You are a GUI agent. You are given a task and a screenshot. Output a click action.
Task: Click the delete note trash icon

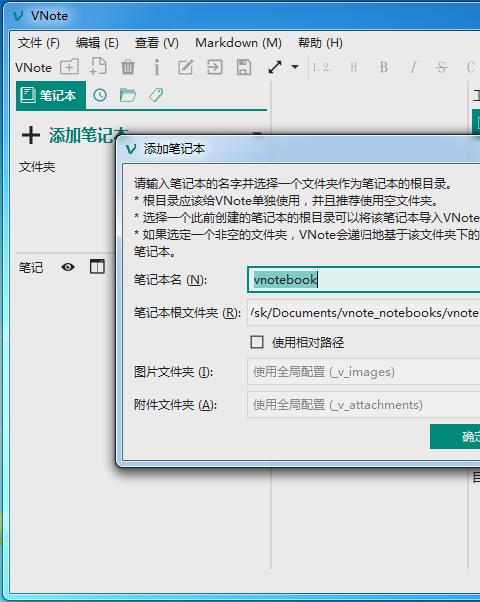point(128,67)
